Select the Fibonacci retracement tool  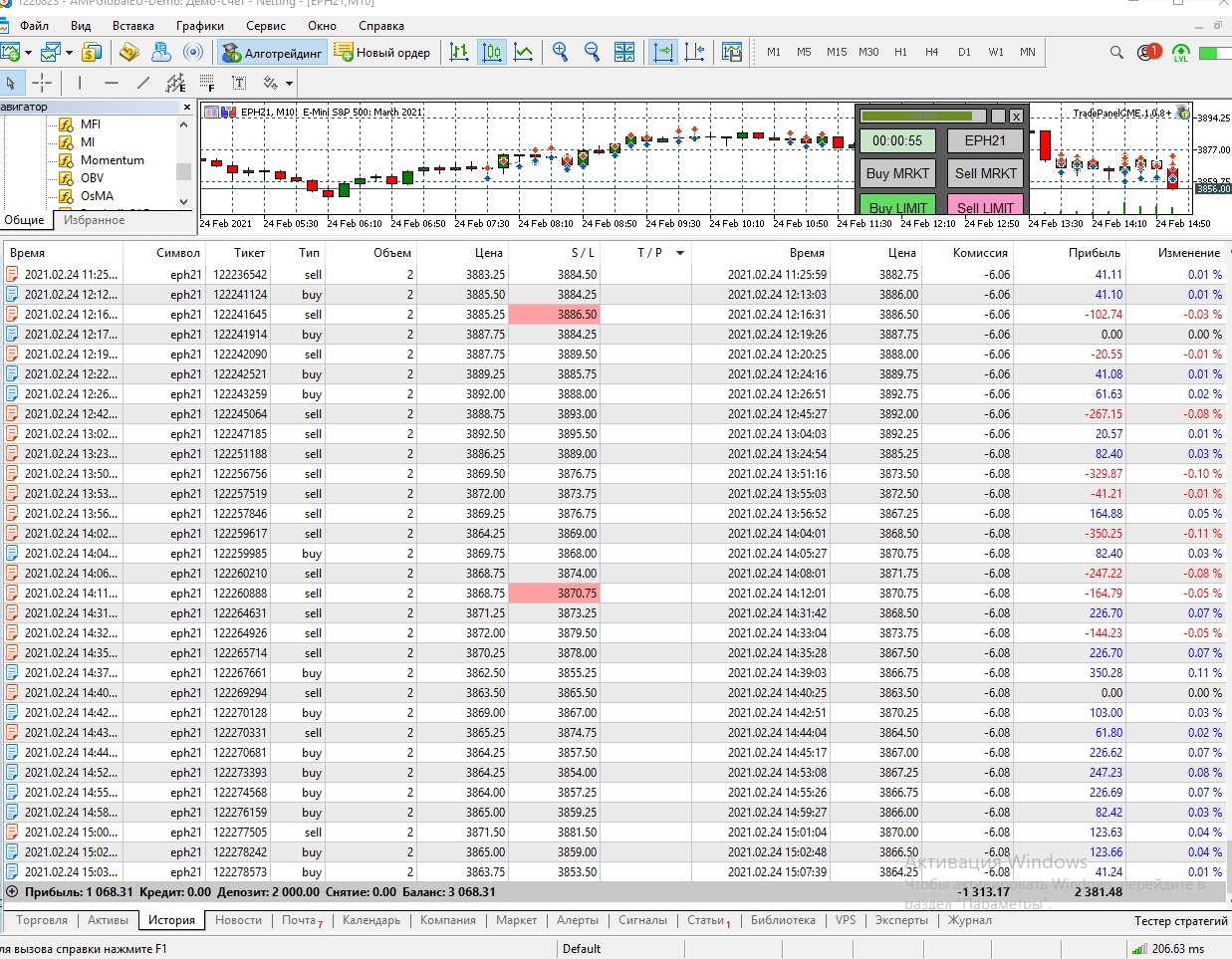click(x=207, y=83)
